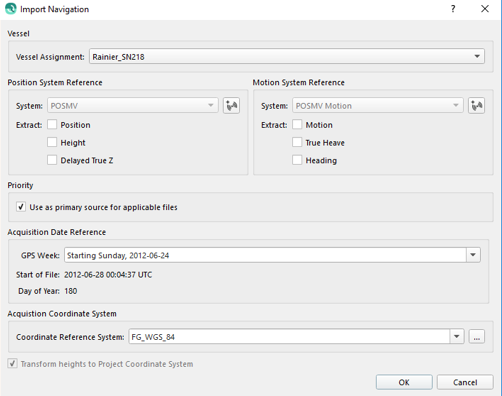Toggle Transform heights to Project Coordinate System
The height and width of the screenshot is (396, 502).
pos(12,363)
